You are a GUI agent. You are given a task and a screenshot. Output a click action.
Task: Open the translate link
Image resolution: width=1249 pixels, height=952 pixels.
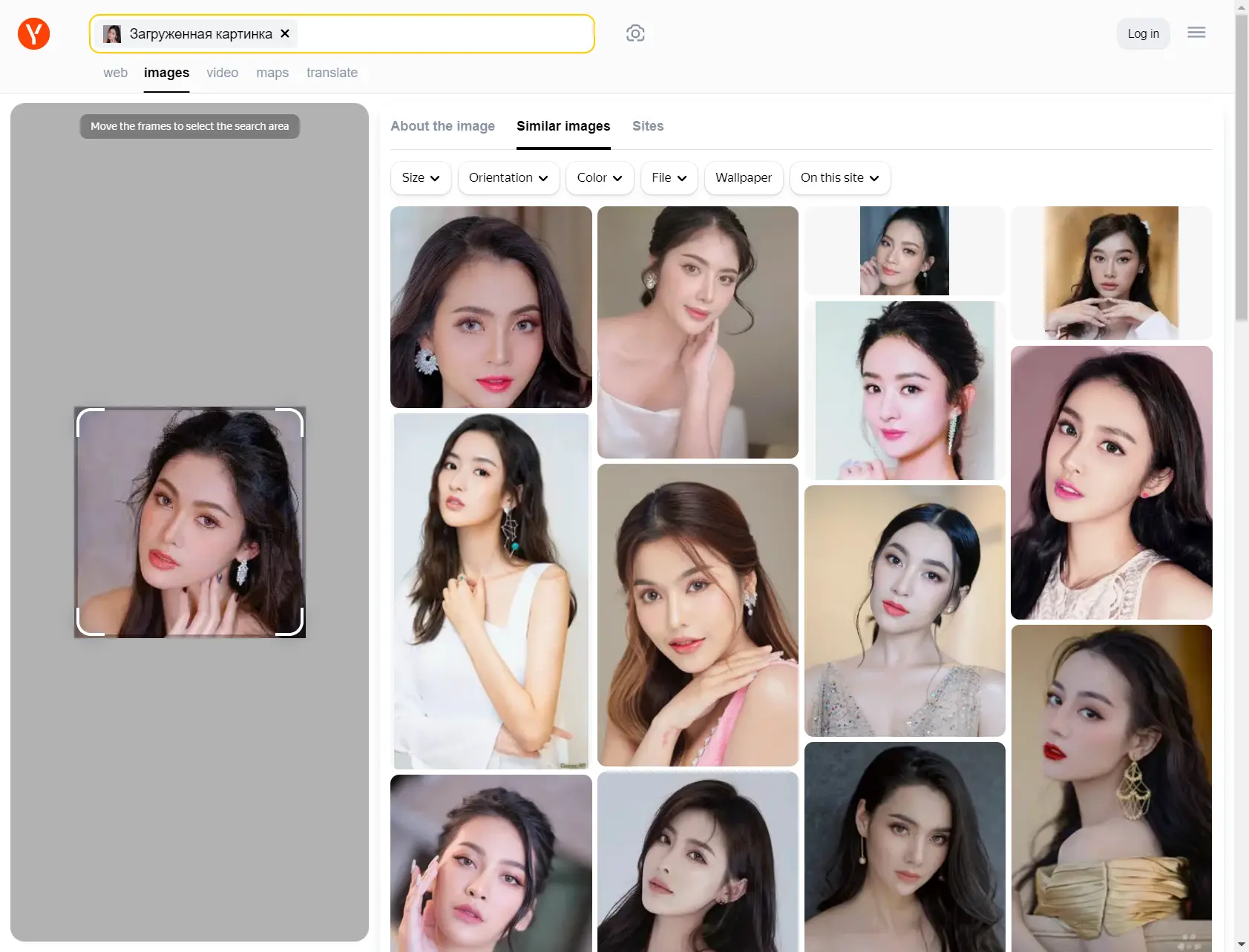332,73
